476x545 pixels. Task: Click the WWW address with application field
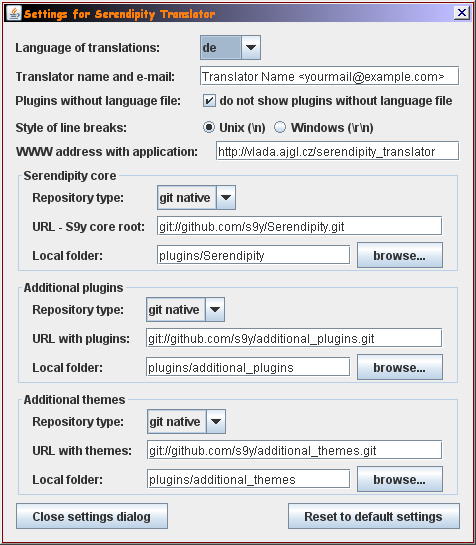pos(338,151)
